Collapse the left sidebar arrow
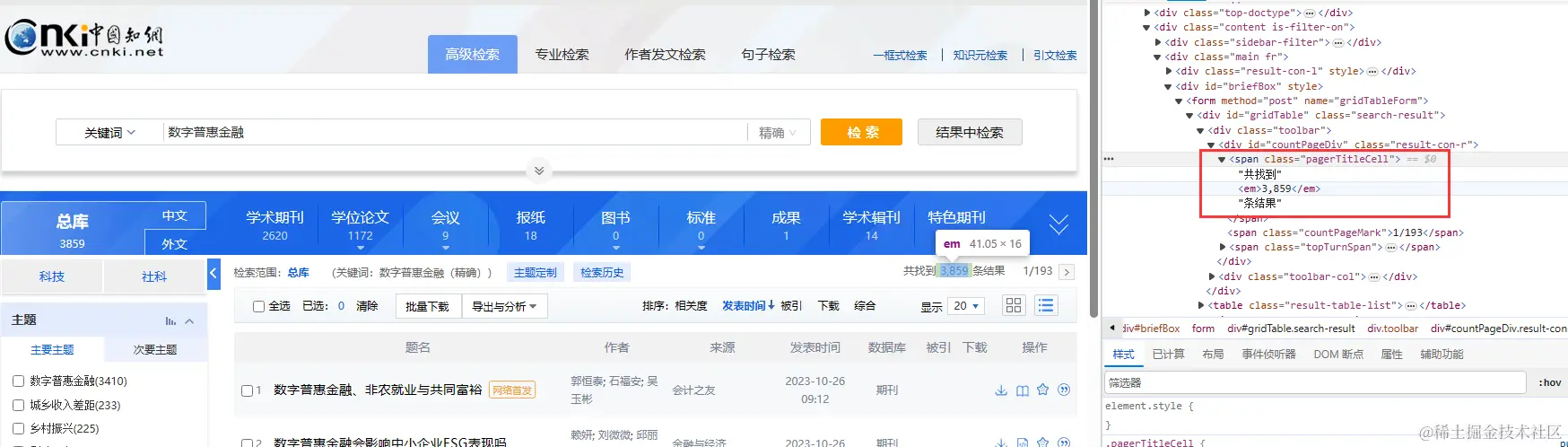The width and height of the screenshot is (1568, 447). pyautogui.click(x=213, y=273)
